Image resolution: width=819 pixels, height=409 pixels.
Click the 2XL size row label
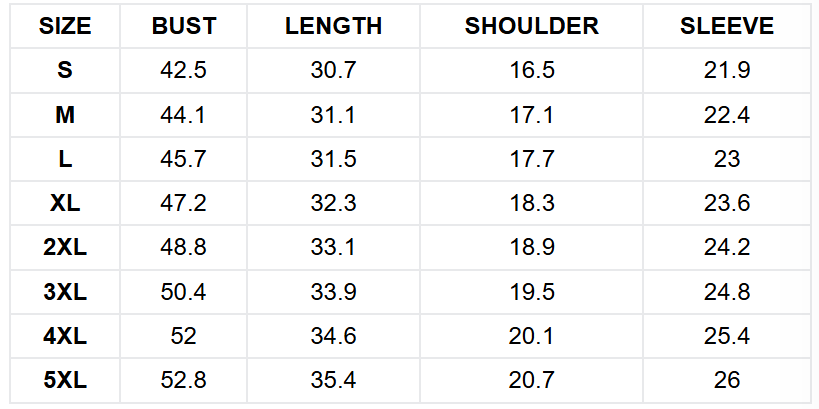tap(65, 247)
